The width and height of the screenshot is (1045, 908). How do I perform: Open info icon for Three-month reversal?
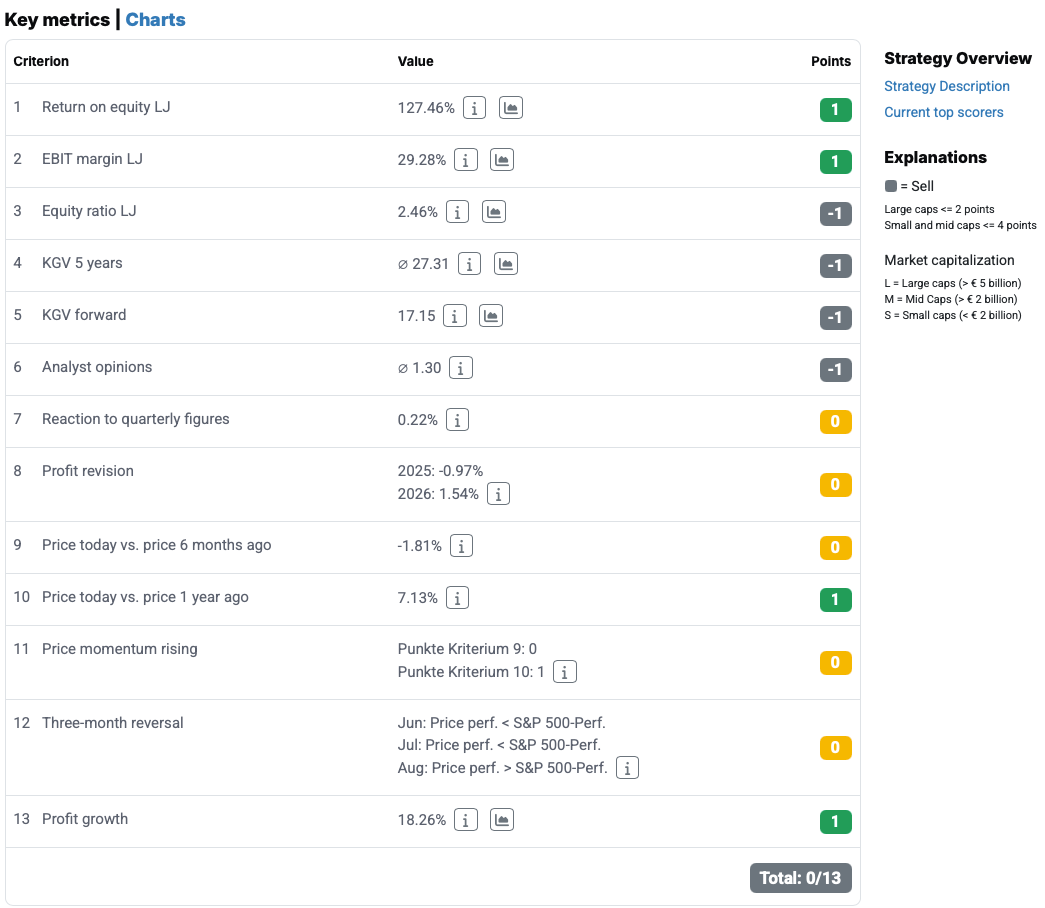[627, 768]
